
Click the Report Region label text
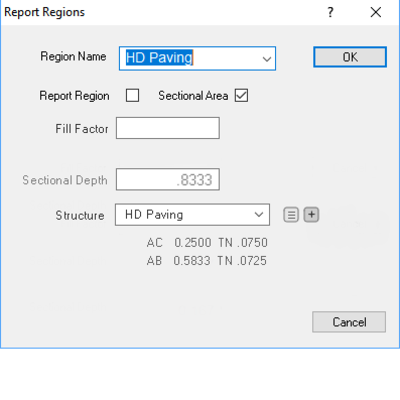click(74, 96)
